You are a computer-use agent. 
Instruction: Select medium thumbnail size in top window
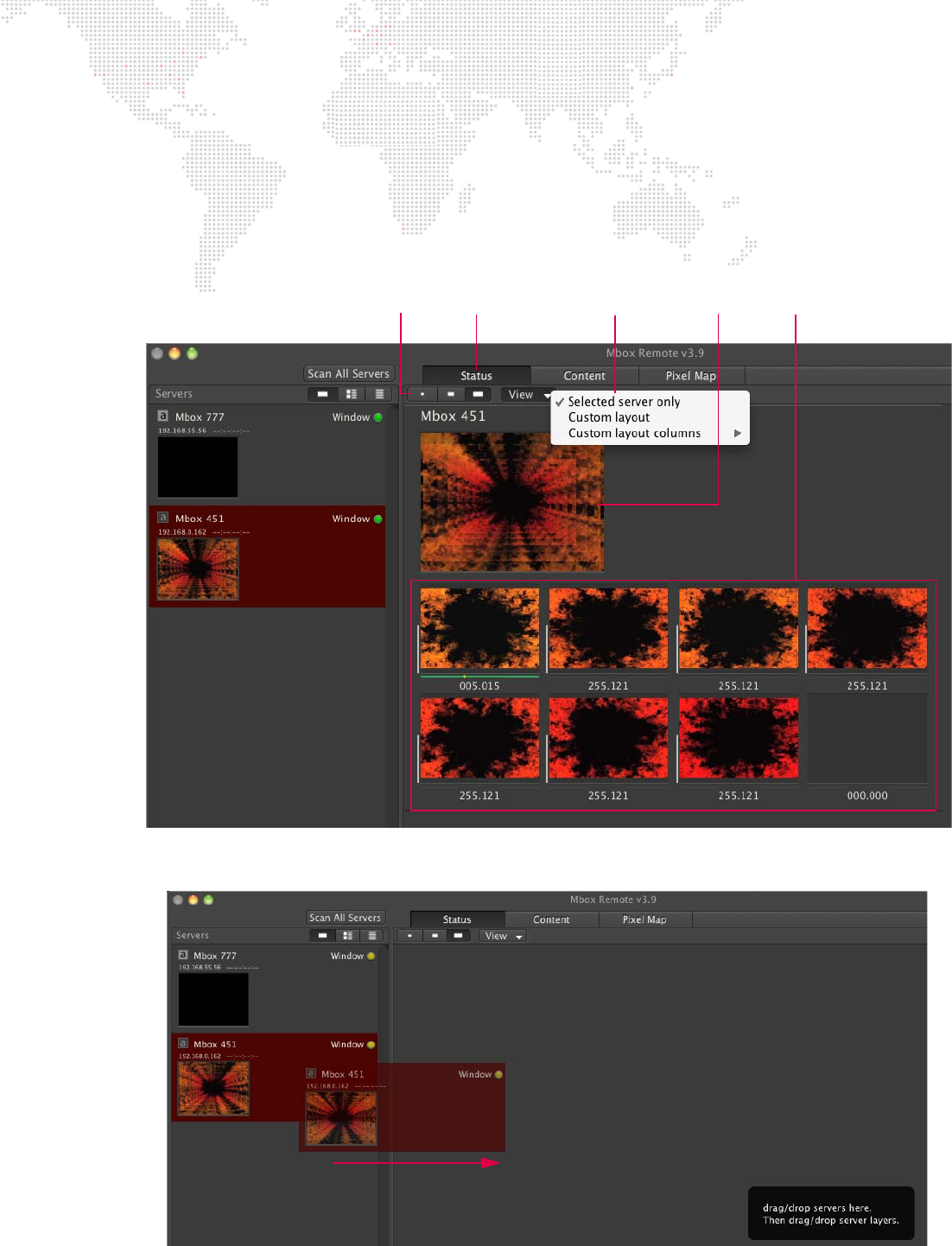(450, 394)
